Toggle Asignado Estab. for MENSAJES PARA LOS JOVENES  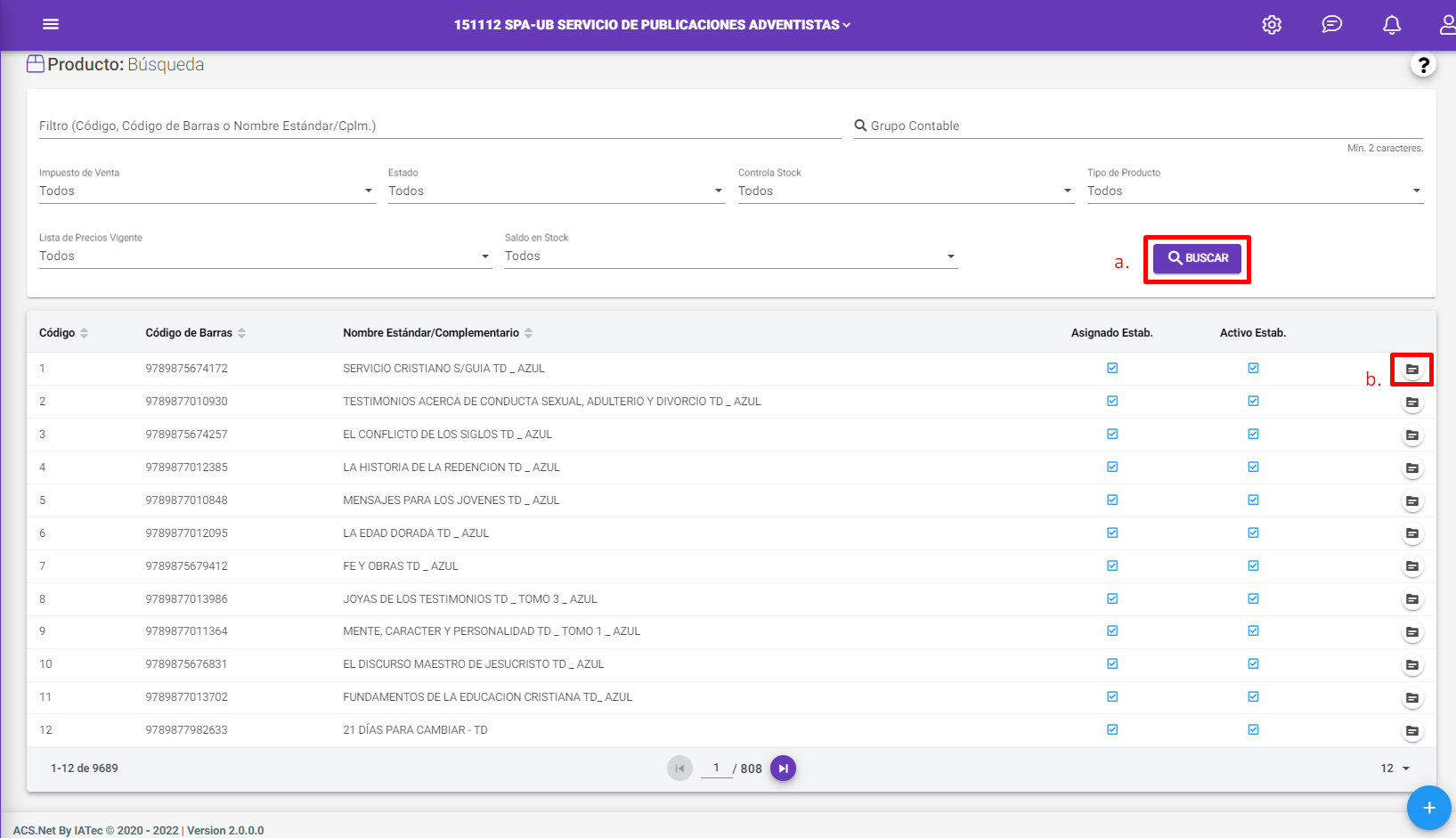(x=1112, y=500)
